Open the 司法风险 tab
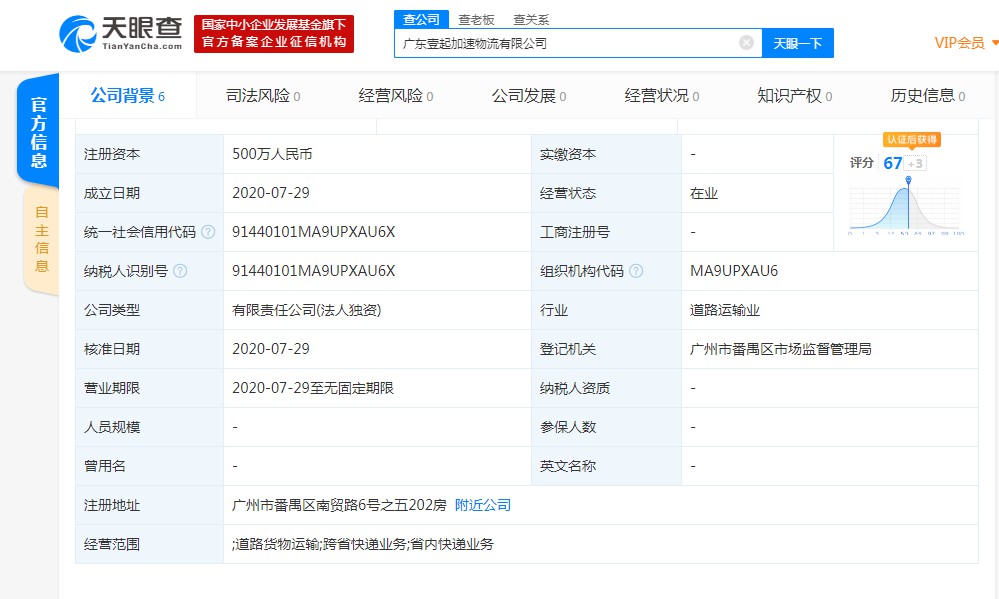 (x=263, y=96)
